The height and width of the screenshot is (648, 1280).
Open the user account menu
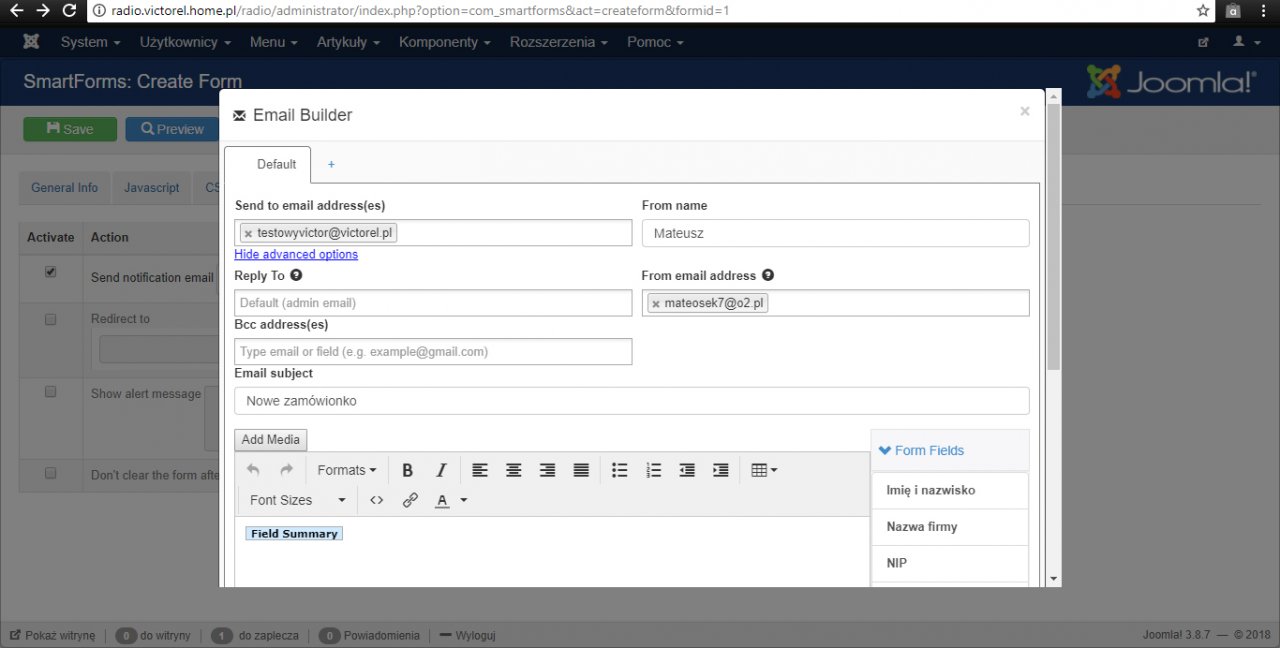click(1245, 42)
